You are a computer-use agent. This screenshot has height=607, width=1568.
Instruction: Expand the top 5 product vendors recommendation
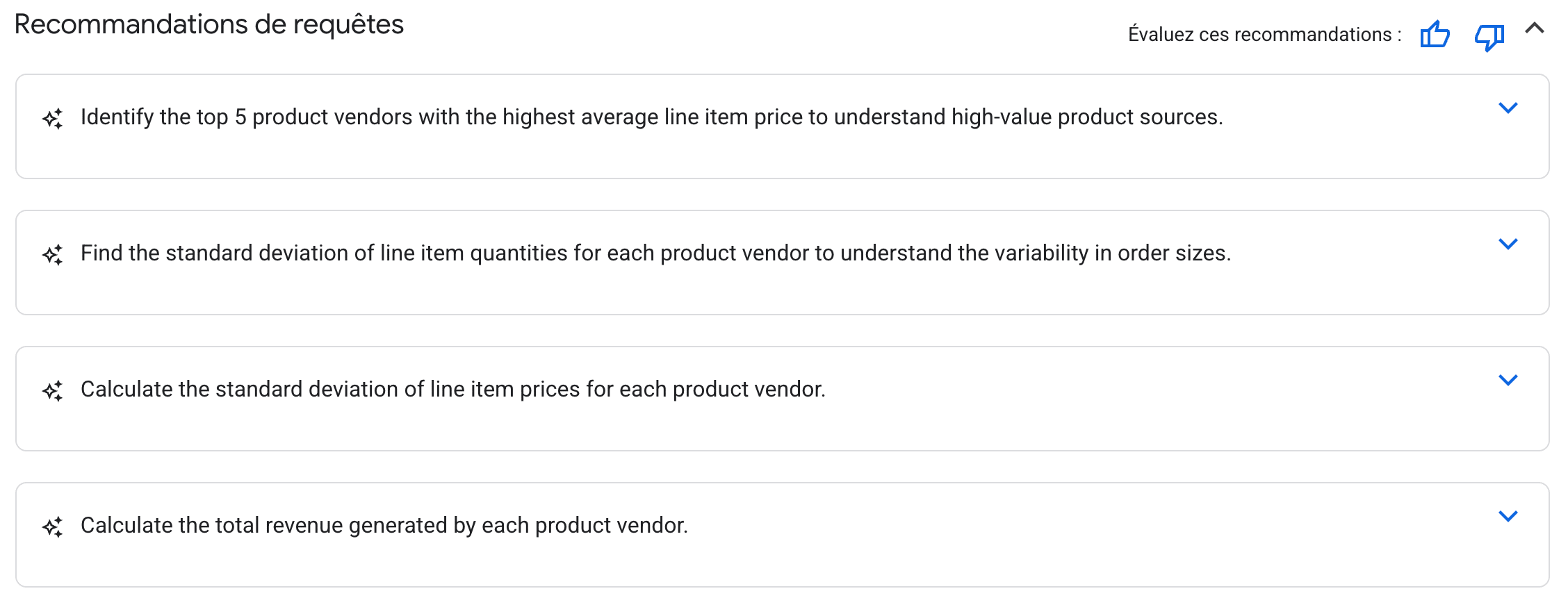tap(1508, 108)
